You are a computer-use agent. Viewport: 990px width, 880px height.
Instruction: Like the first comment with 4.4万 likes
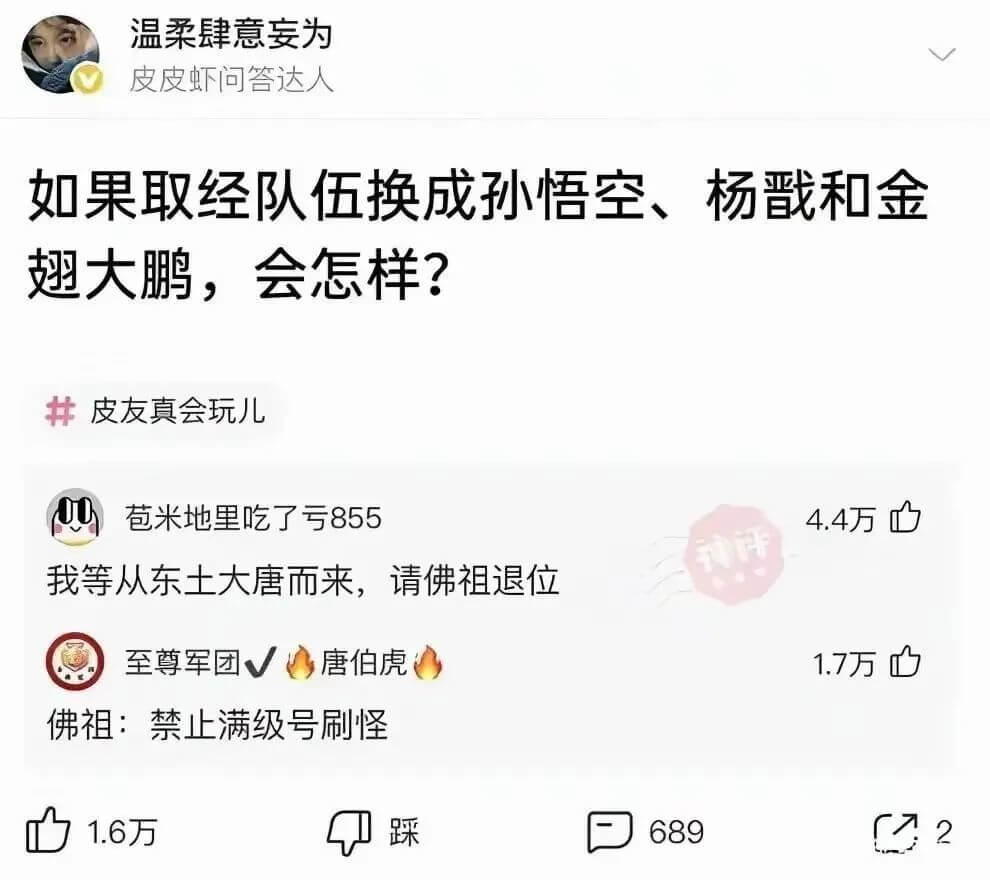coord(905,518)
